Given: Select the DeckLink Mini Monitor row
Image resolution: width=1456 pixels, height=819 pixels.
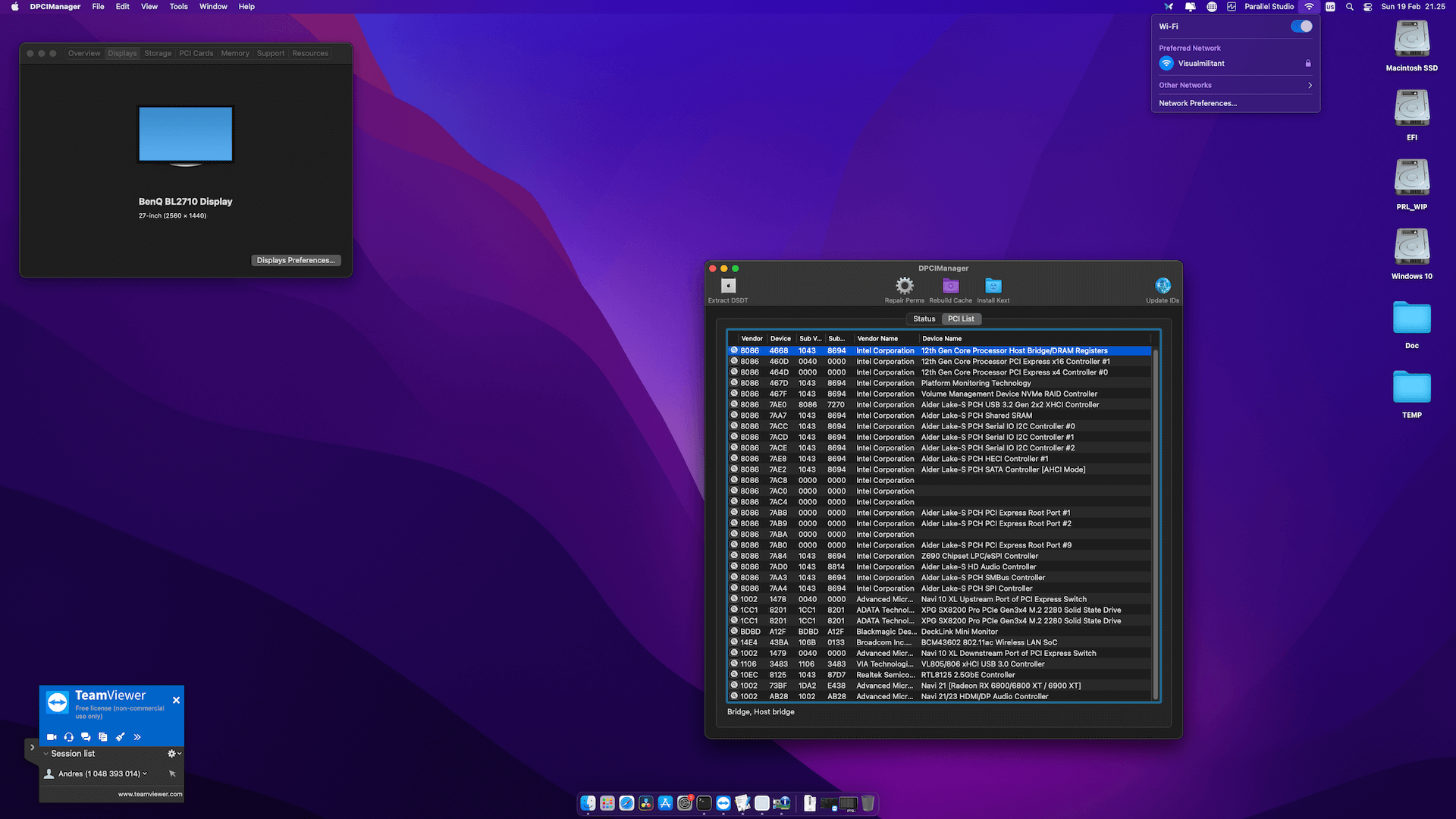Looking at the screenshot, I should pyautogui.click(x=939, y=632).
